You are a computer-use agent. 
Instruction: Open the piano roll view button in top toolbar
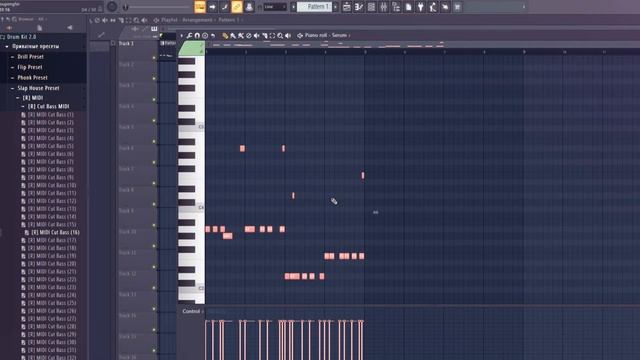pyautogui.click(x=359, y=7)
